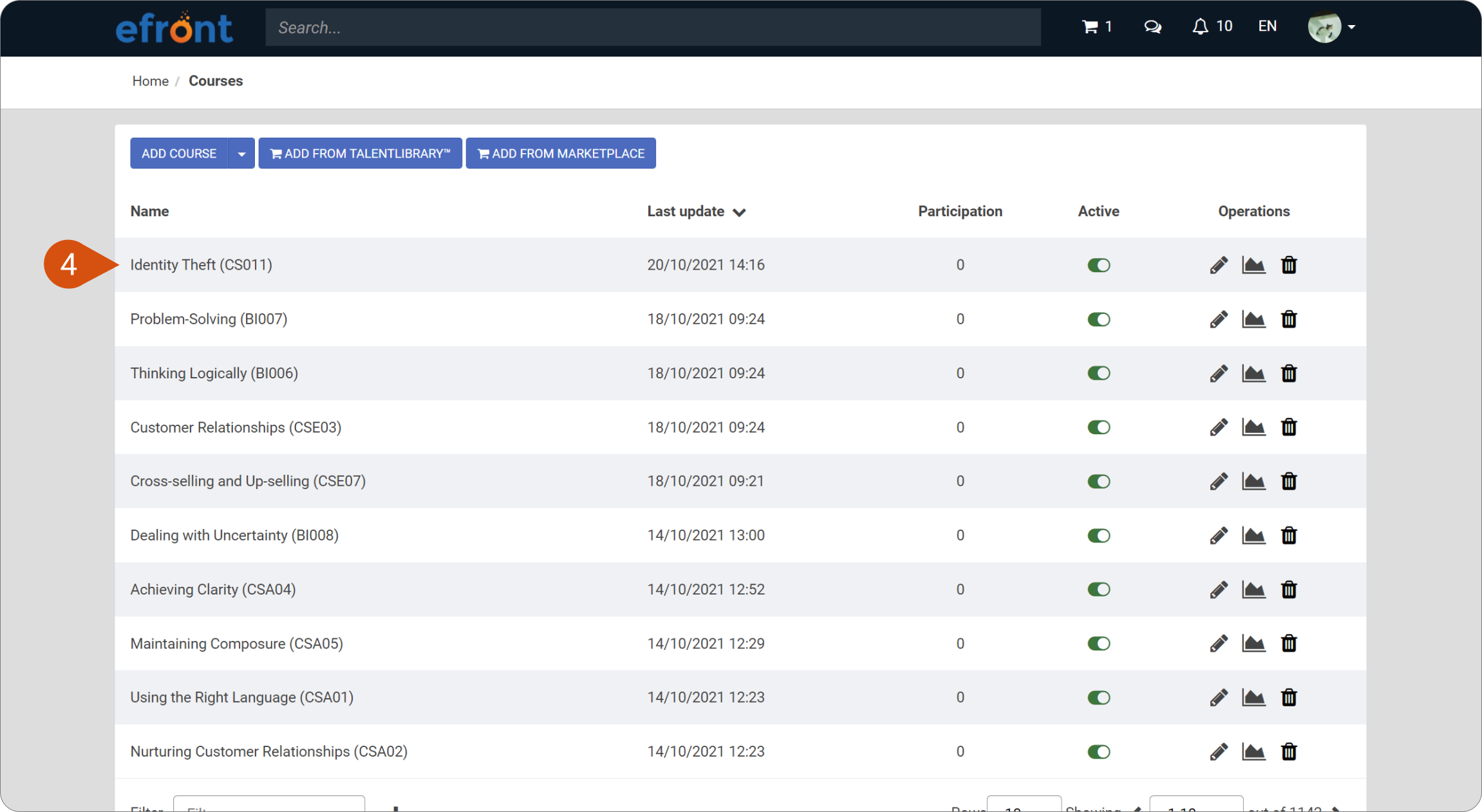Toggle active switch for Maintaining Composure
Viewport: 1482px width, 812px height.
click(1099, 643)
